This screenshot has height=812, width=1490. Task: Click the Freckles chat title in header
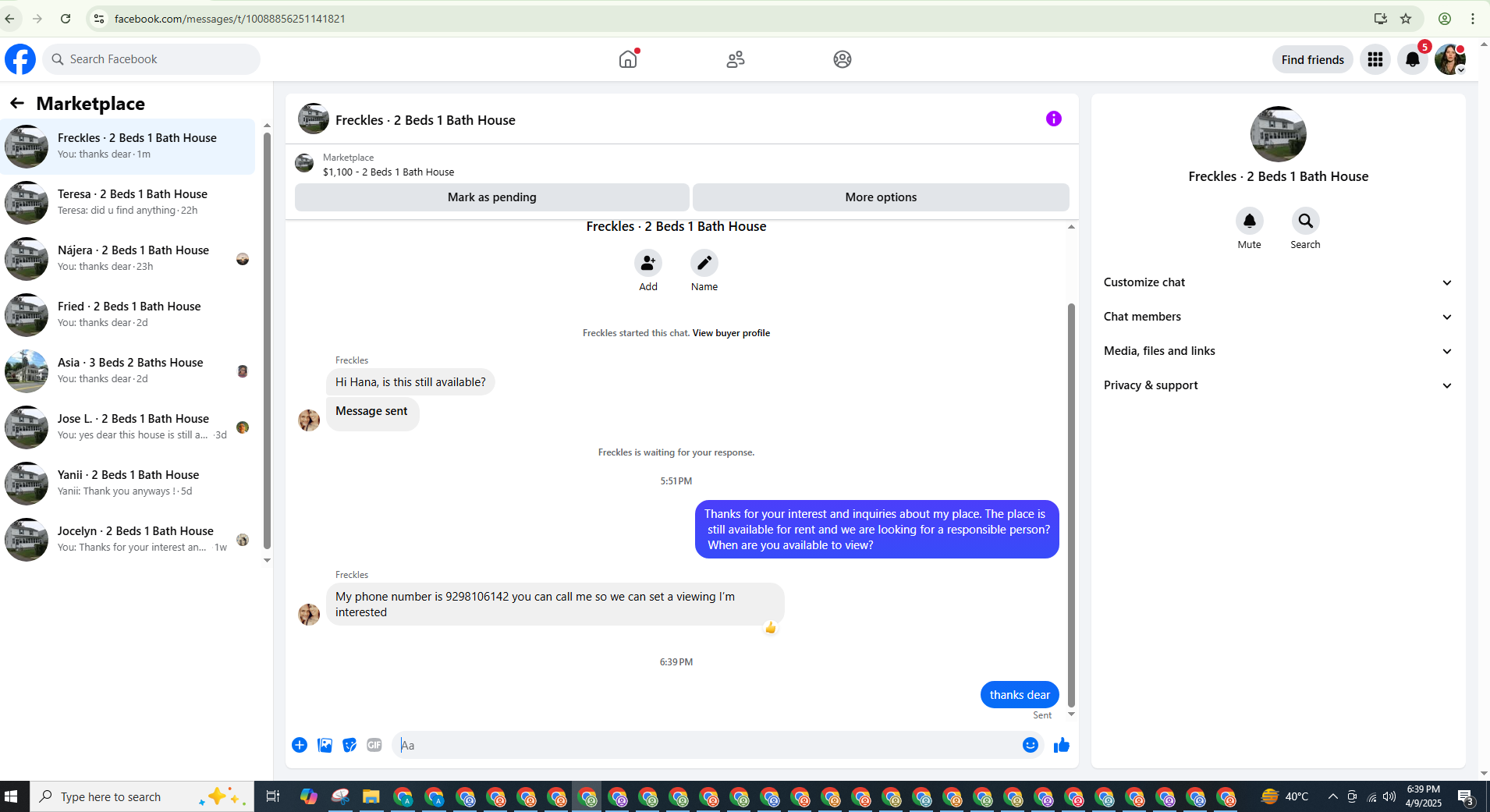click(425, 120)
